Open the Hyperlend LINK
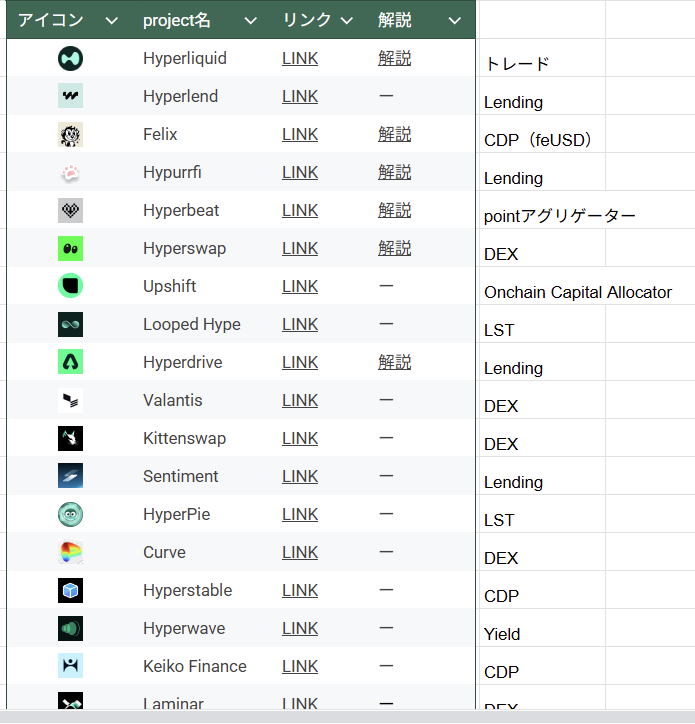The width and height of the screenshot is (695, 724). (300, 97)
